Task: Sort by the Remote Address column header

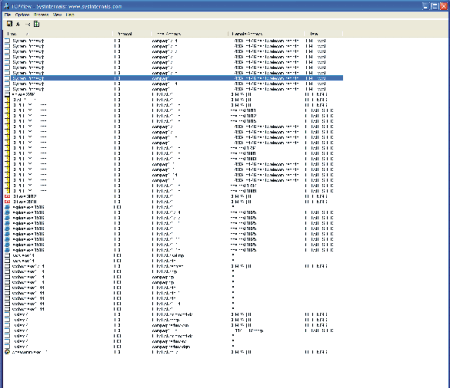Action: tap(266, 34)
